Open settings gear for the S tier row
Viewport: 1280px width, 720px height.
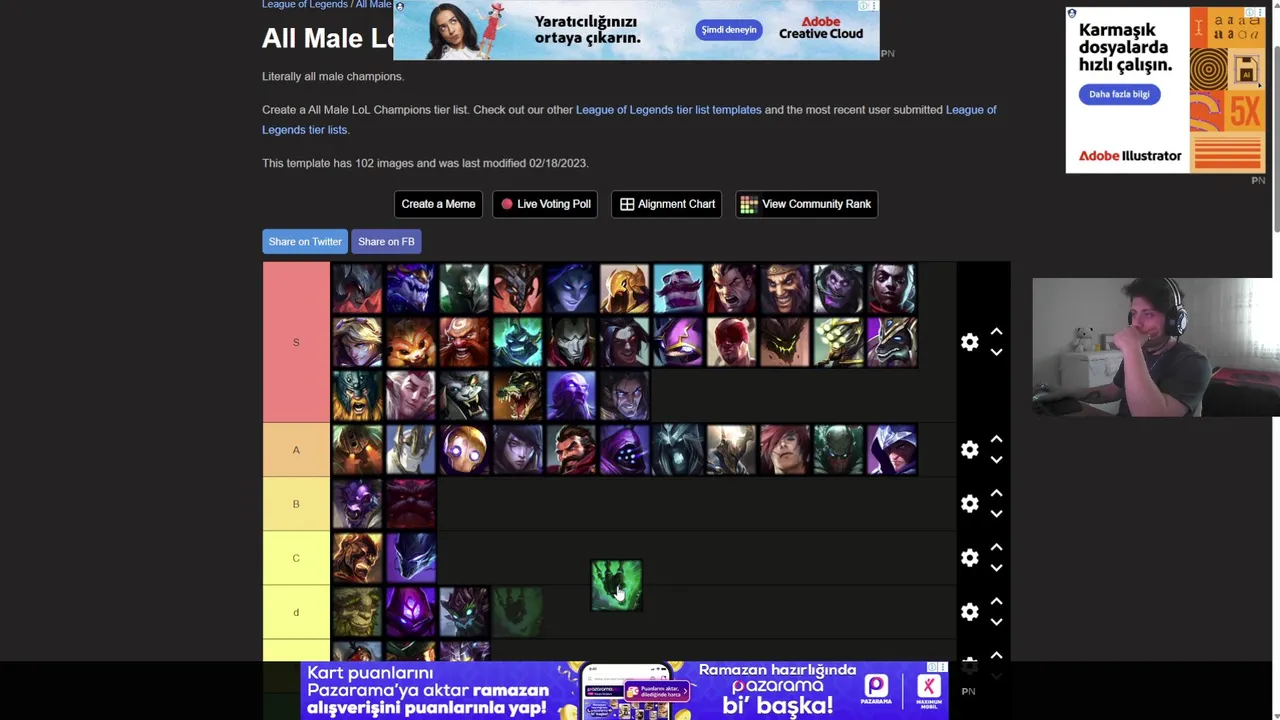tap(969, 342)
